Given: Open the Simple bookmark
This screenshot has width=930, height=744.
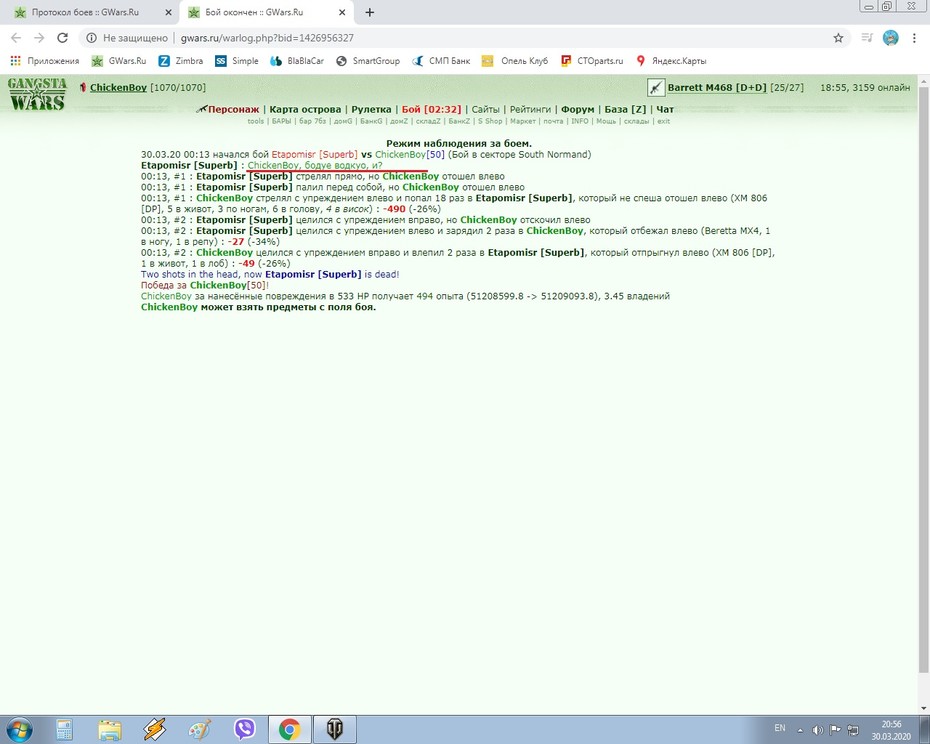Looking at the screenshot, I should coord(237,61).
